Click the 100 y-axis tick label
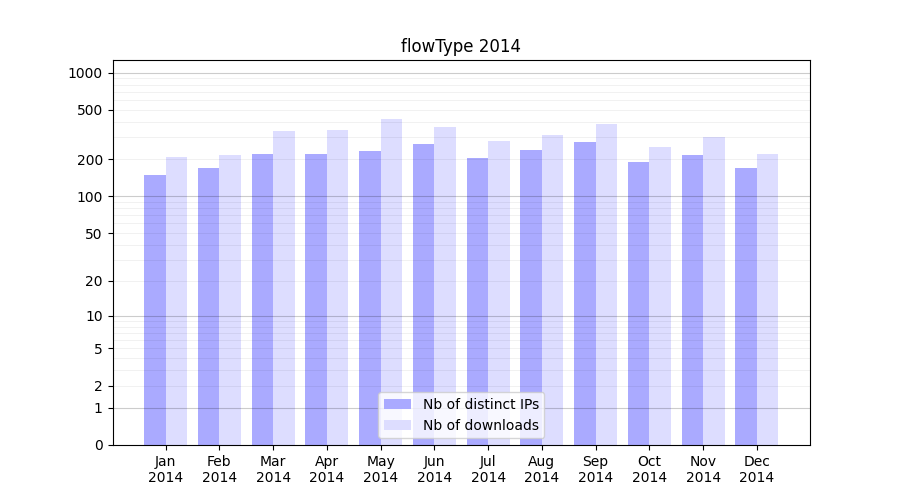The image size is (900, 500). [x=89, y=197]
